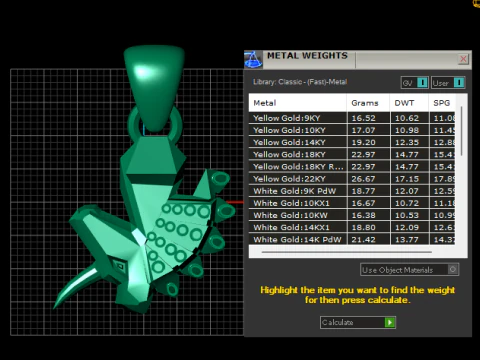Select the White Gold:14K PdW row
The image size is (480, 360).
coord(352,239)
